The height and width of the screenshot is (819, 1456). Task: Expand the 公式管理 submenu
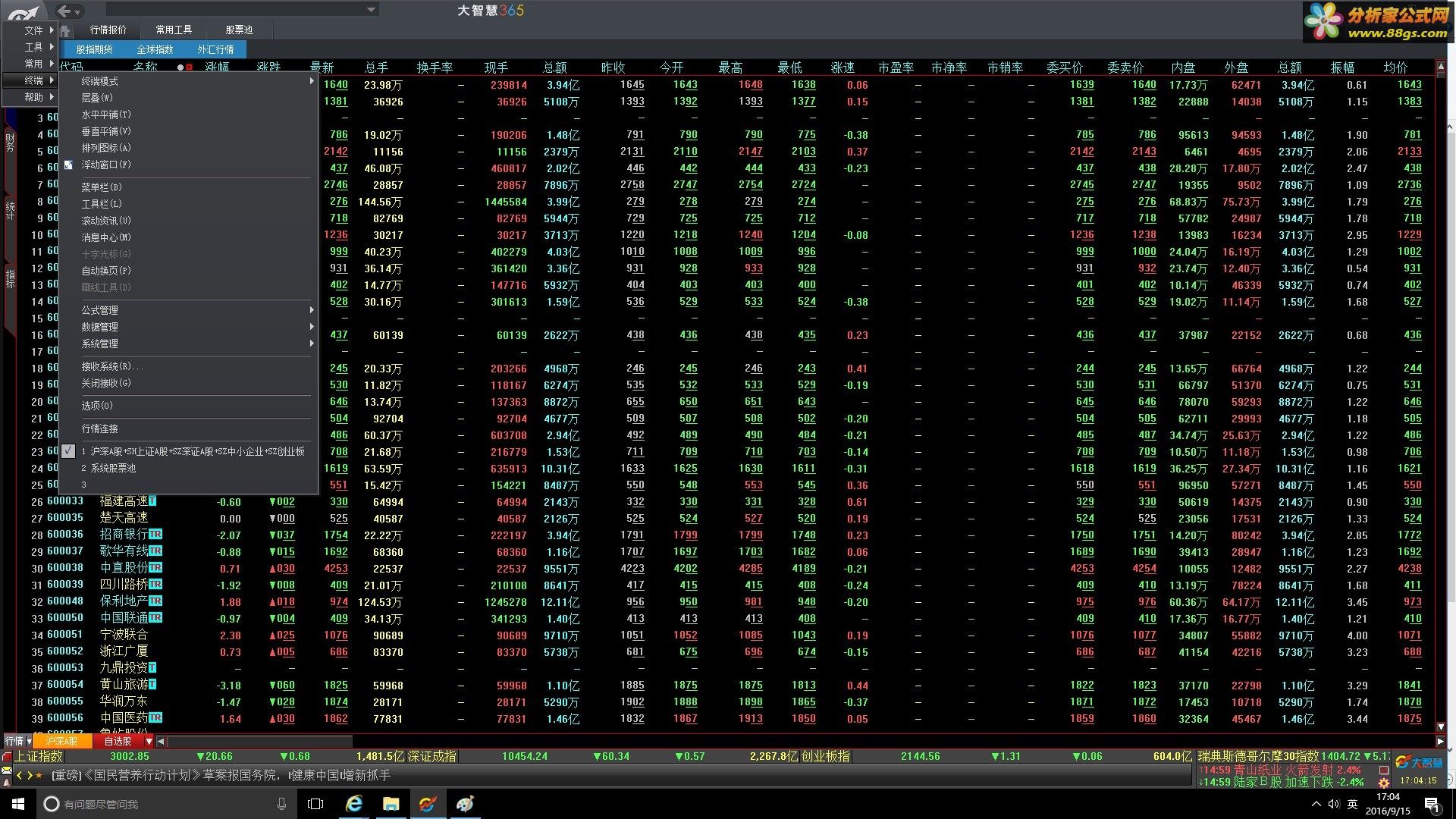(188, 310)
